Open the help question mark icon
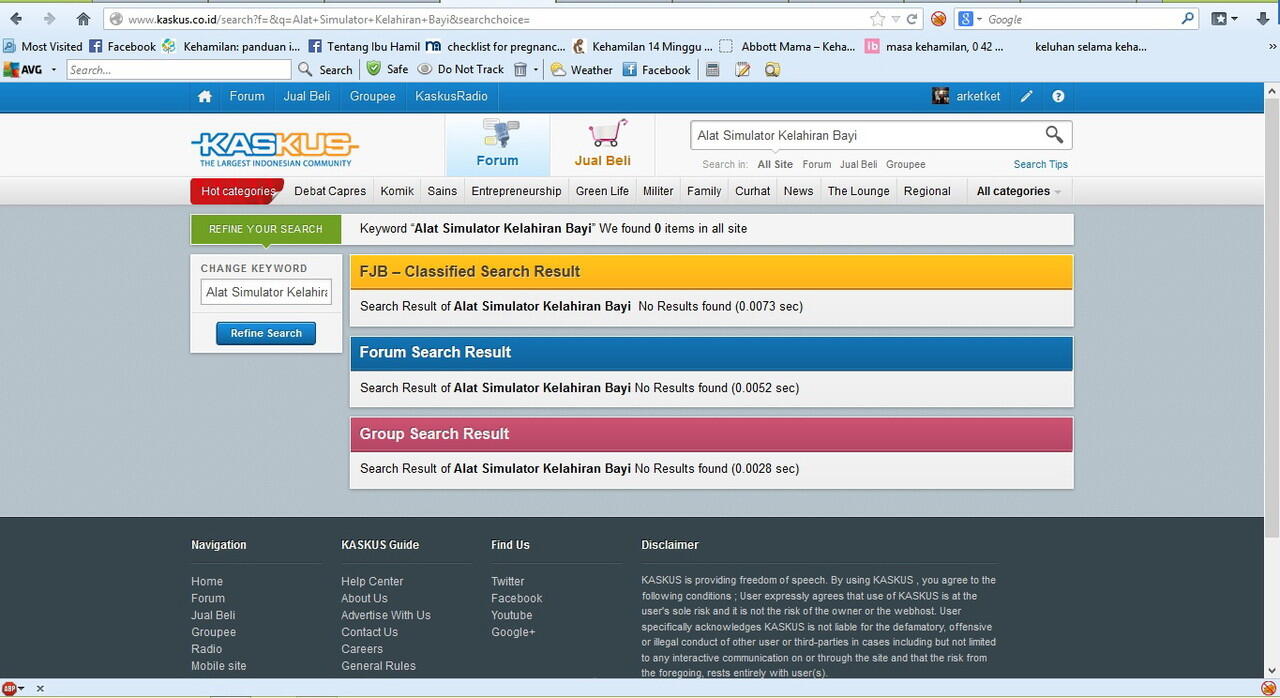1280x698 pixels. tap(1058, 96)
